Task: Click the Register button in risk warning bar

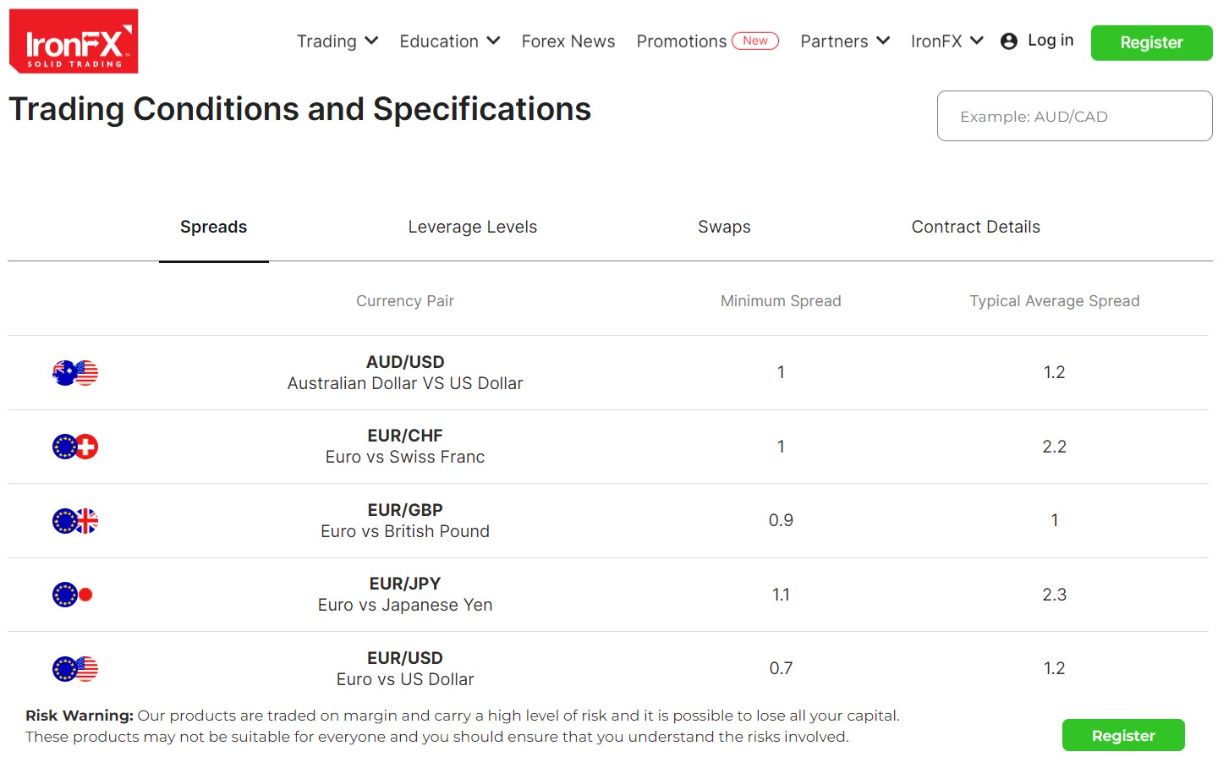Action: click(x=1123, y=735)
